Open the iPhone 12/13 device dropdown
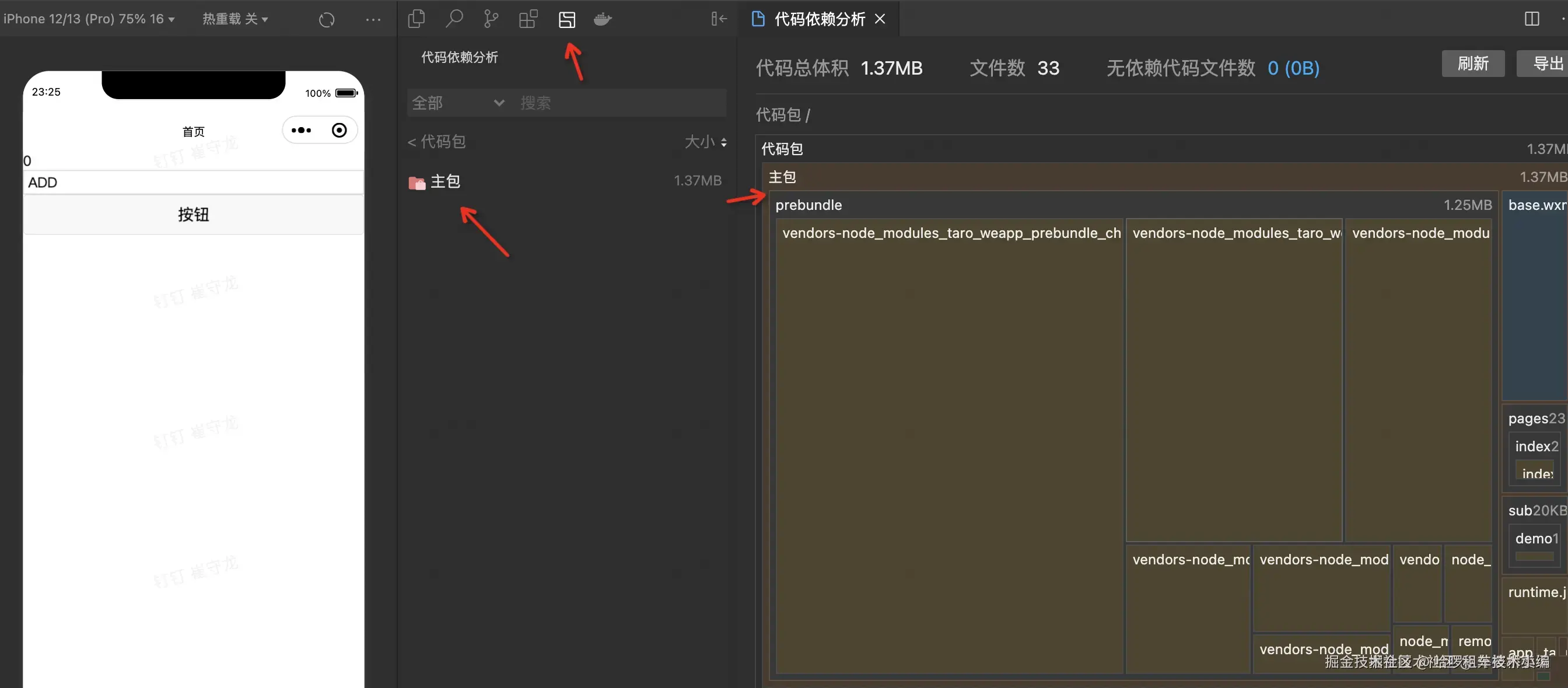 [89, 19]
